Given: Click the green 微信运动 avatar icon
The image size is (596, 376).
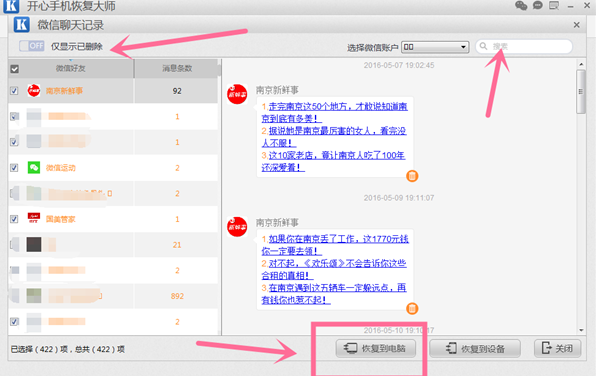Looking at the screenshot, I should [x=34, y=167].
